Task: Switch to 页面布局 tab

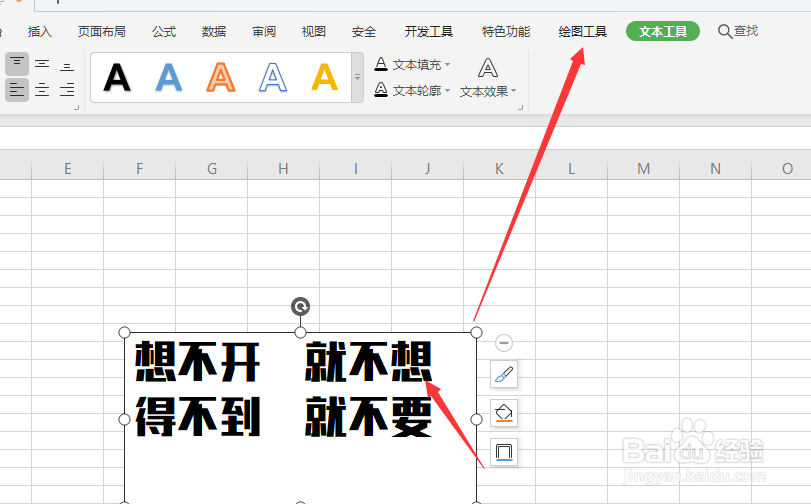Action: 101,32
